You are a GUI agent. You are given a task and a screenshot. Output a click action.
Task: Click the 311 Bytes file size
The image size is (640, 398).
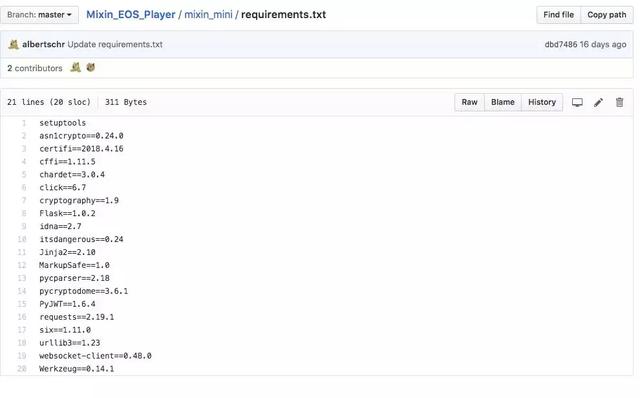coord(126,102)
